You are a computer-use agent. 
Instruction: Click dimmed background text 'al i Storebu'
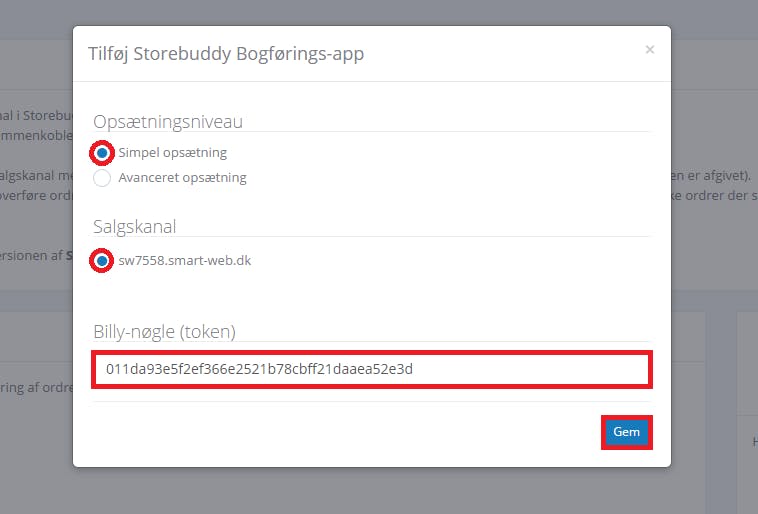tap(36, 116)
